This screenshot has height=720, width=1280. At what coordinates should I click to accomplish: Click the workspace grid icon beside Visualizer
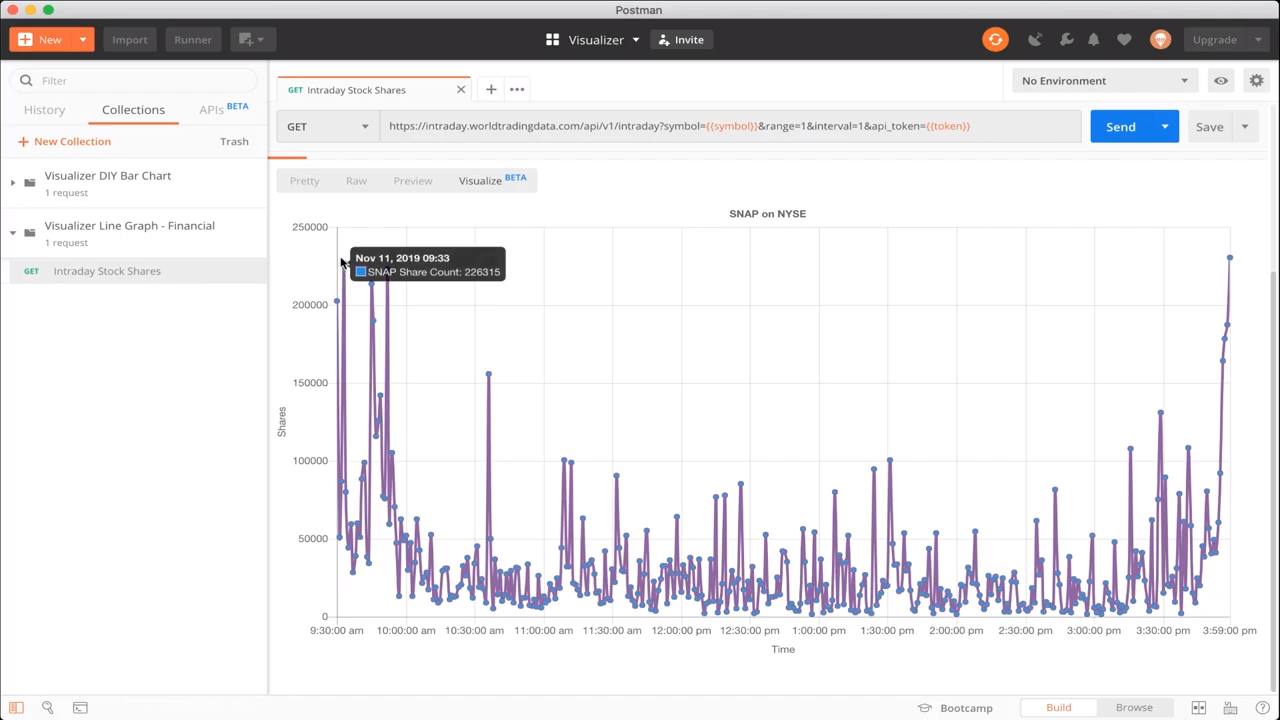(x=552, y=40)
